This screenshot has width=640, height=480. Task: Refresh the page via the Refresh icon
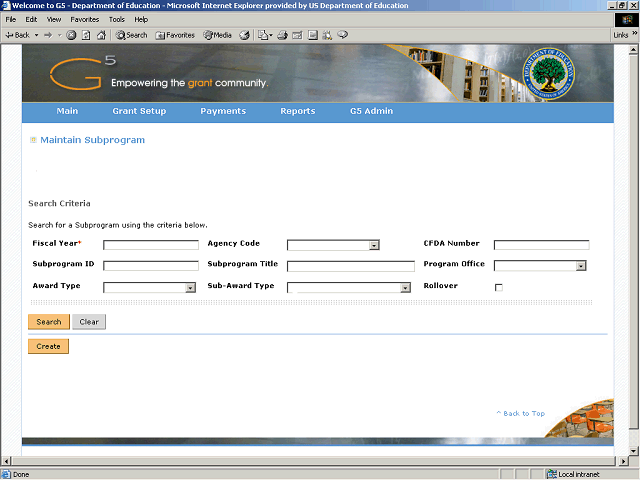click(x=86, y=35)
